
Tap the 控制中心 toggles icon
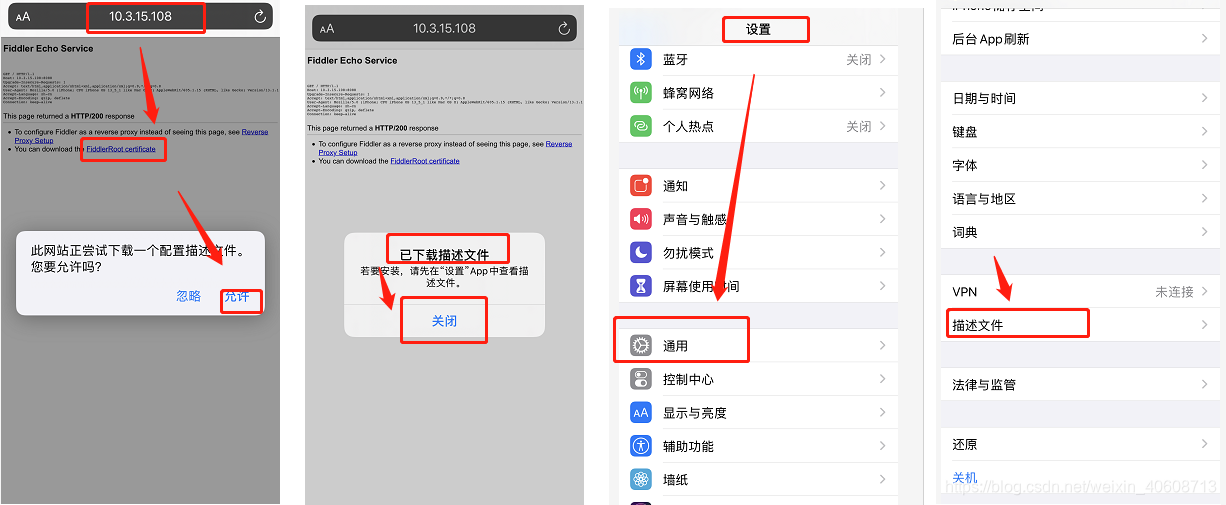point(641,379)
